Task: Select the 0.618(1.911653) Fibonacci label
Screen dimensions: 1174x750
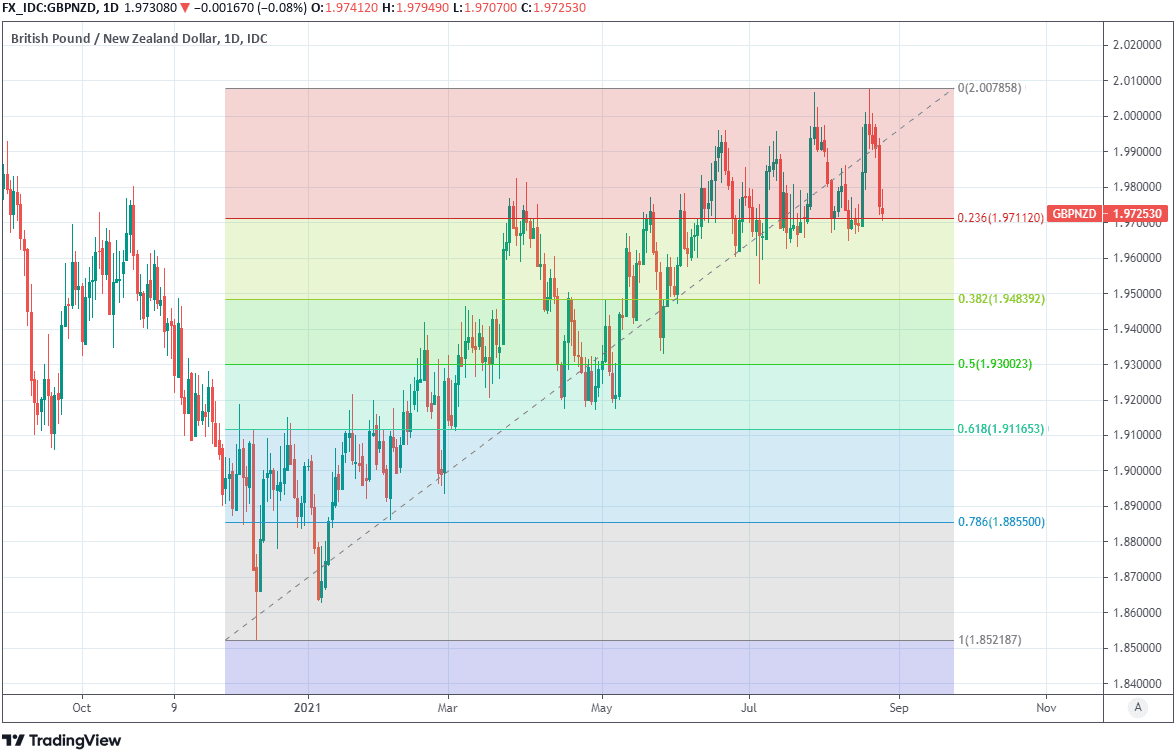Action: tap(1000, 429)
